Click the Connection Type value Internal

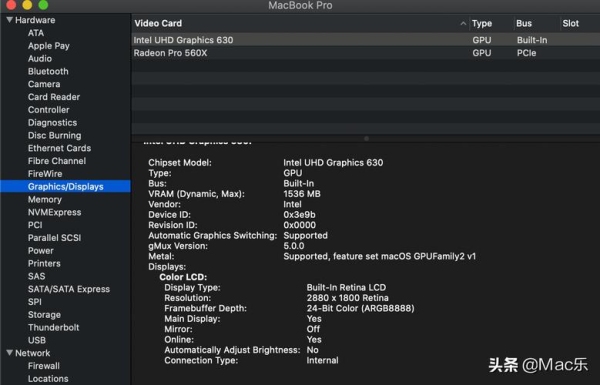click(x=322, y=360)
